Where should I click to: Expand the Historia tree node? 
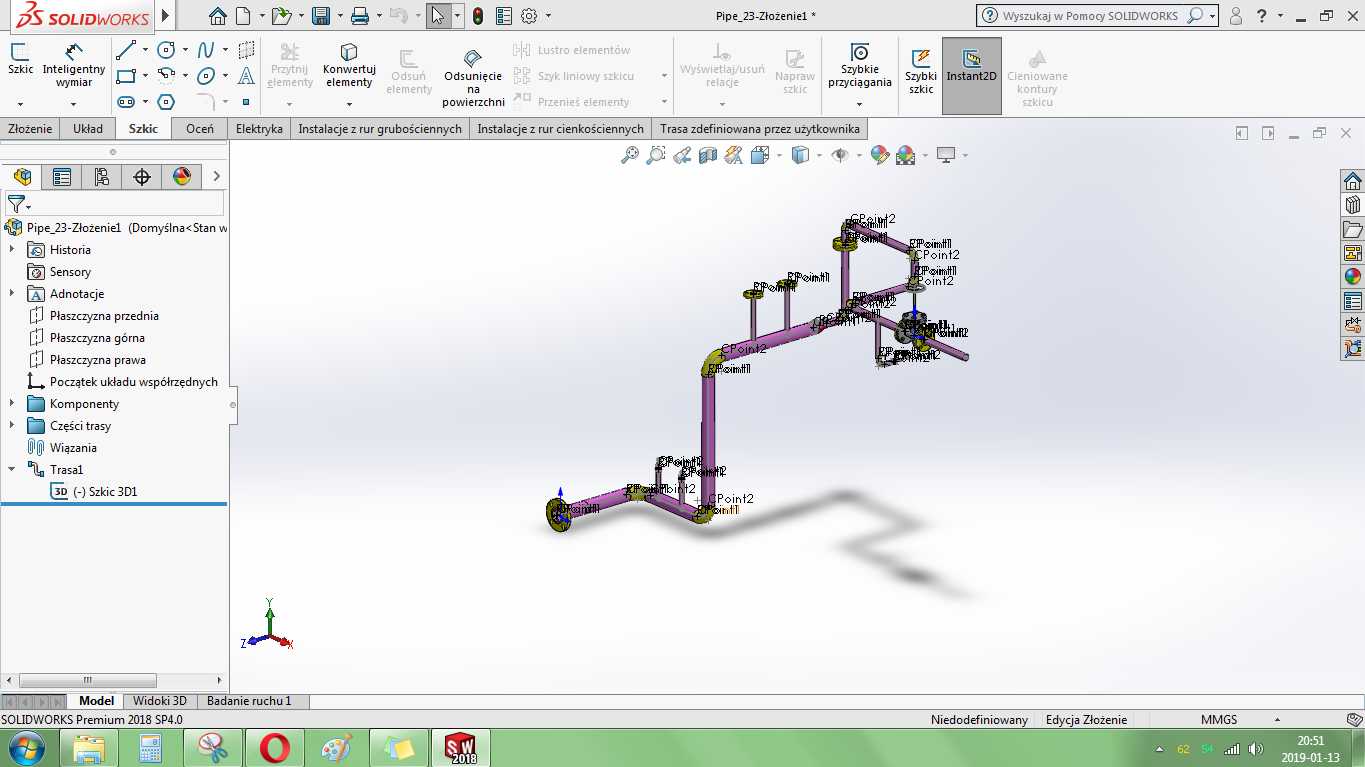pyautogui.click(x=12, y=250)
